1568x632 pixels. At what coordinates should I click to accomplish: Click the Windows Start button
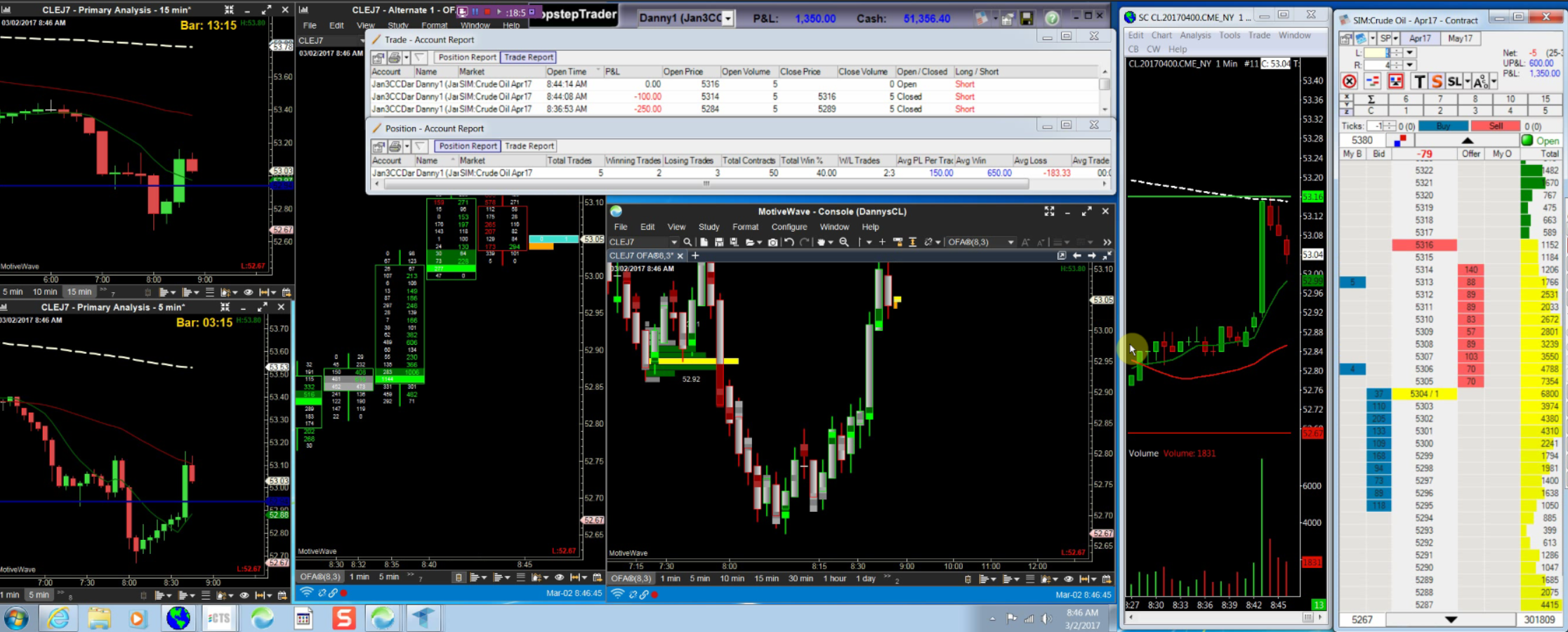pos(16,618)
